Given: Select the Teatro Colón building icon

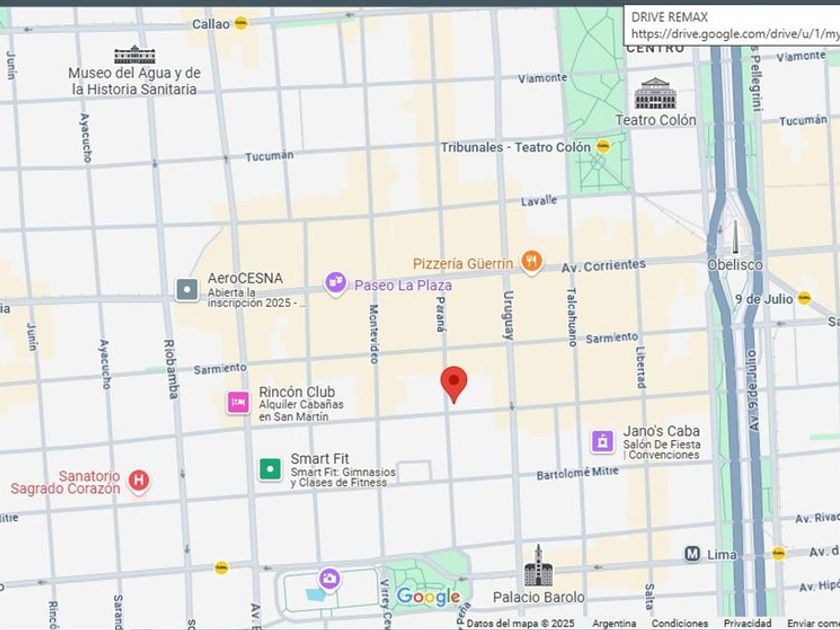Looking at the screenshot, I should 655,94.
